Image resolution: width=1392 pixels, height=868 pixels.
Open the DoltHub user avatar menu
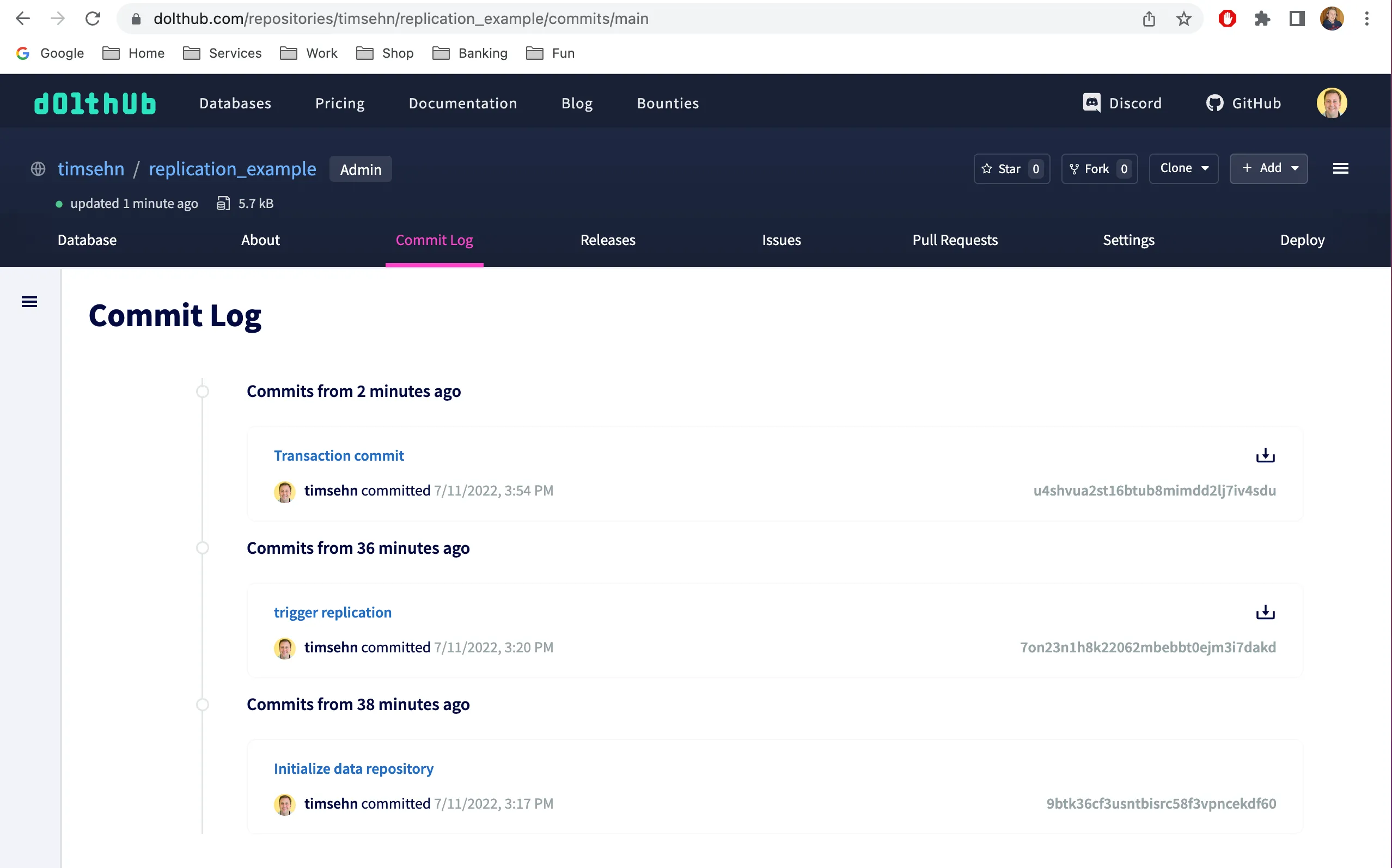1332,103
